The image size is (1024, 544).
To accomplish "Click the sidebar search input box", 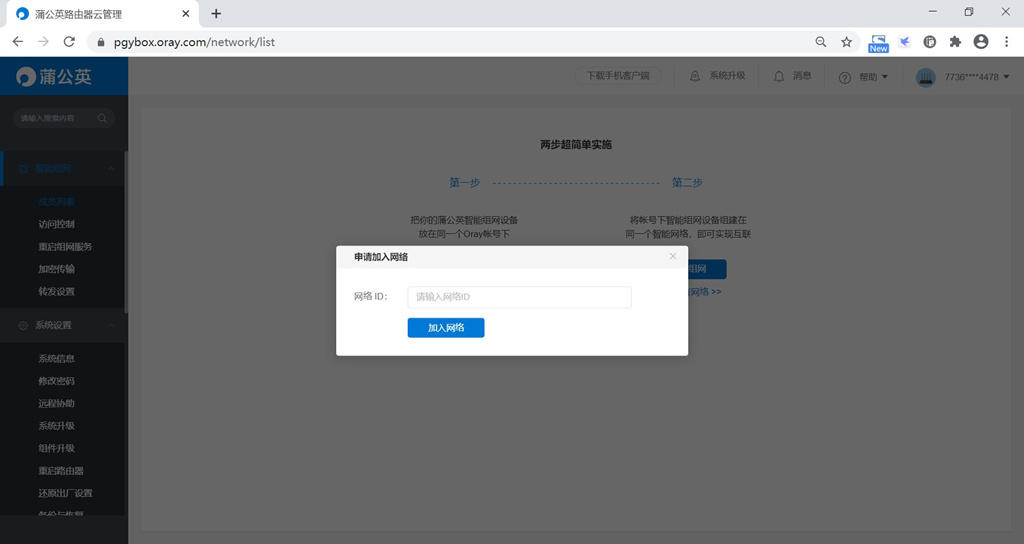I will coord(64,118).
